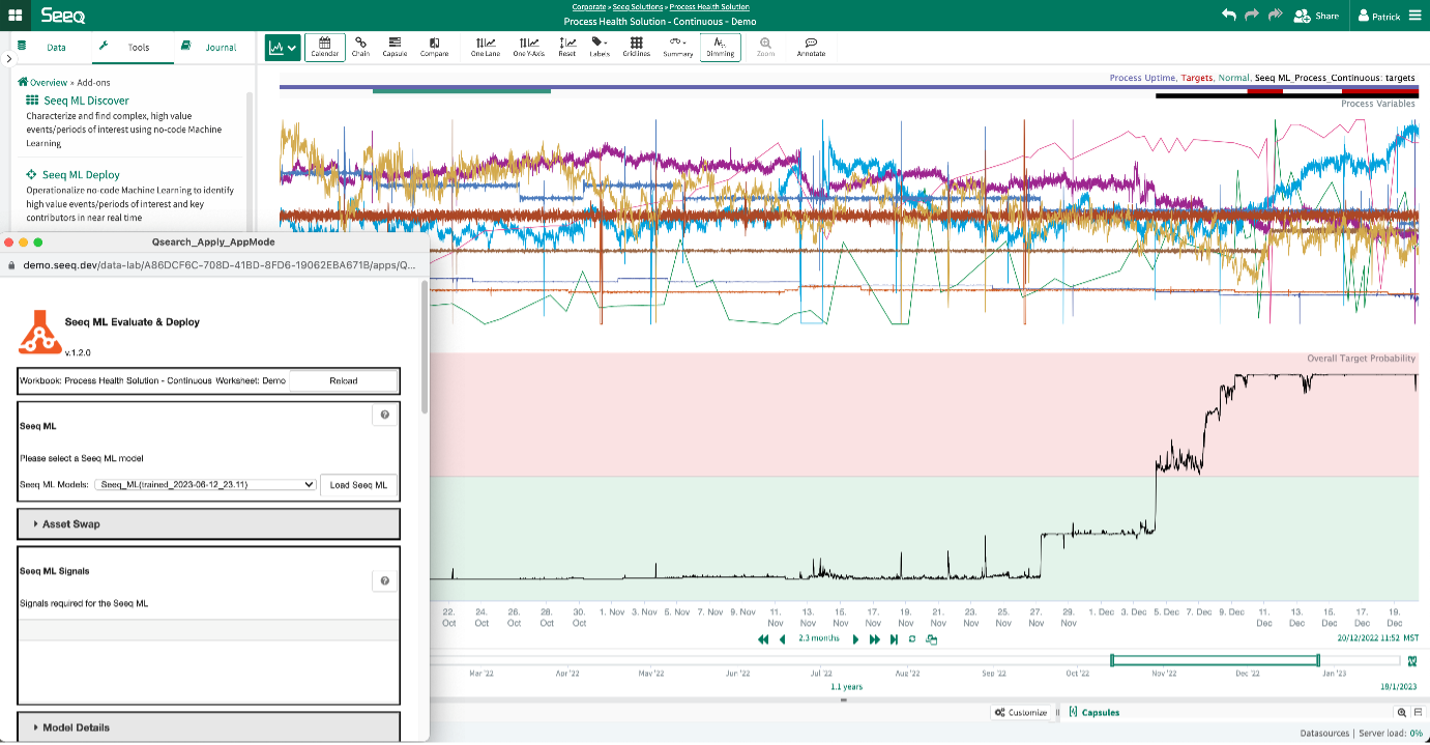Open the Compare view tool
1430x745 pixels.
pos(434,47)
